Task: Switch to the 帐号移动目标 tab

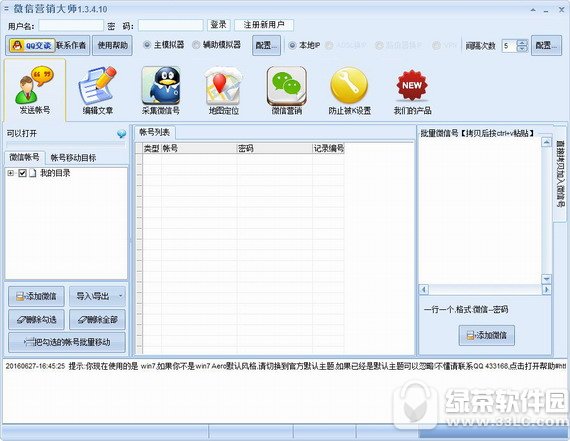Action: click(x=73, y=158)
